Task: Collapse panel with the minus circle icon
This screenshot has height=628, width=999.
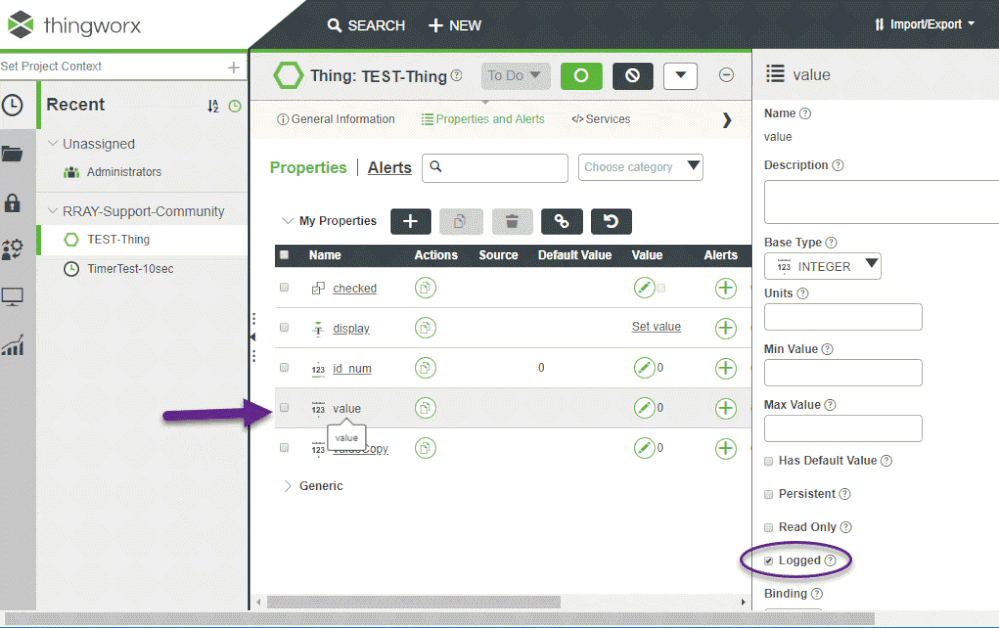Action: point(726,75)
